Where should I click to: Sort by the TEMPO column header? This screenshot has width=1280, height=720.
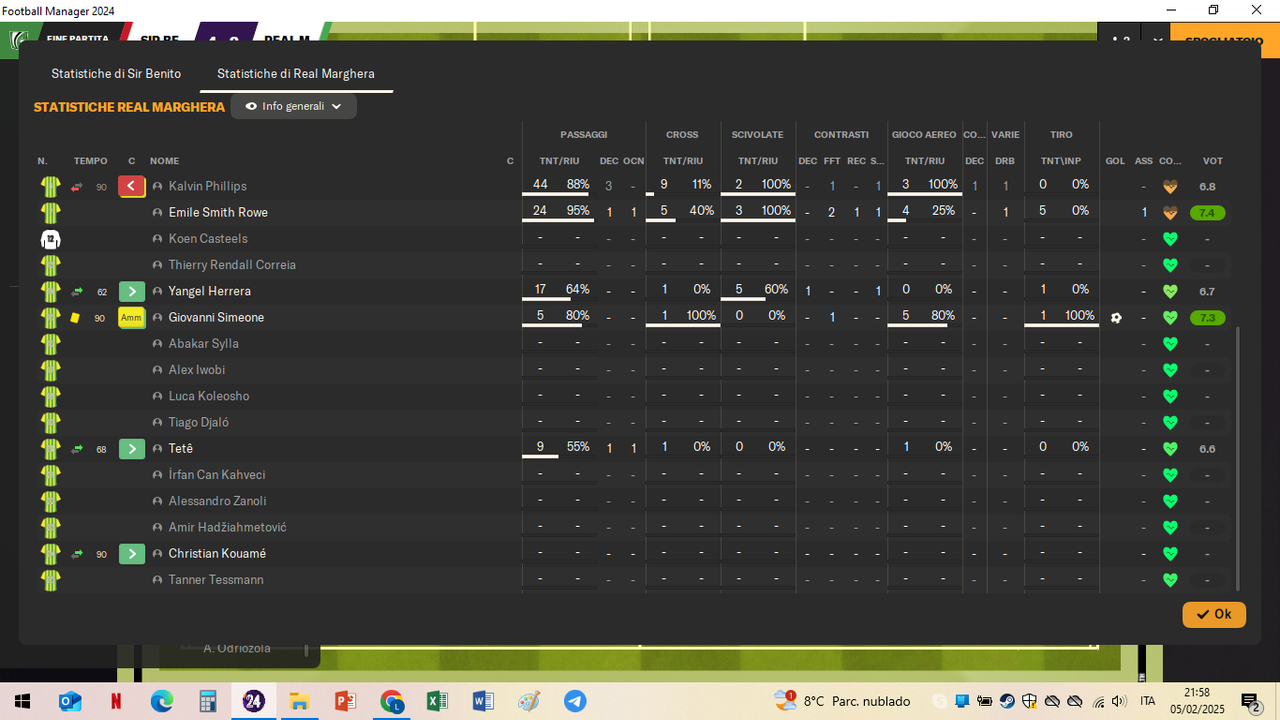click(x=90, y=161)
